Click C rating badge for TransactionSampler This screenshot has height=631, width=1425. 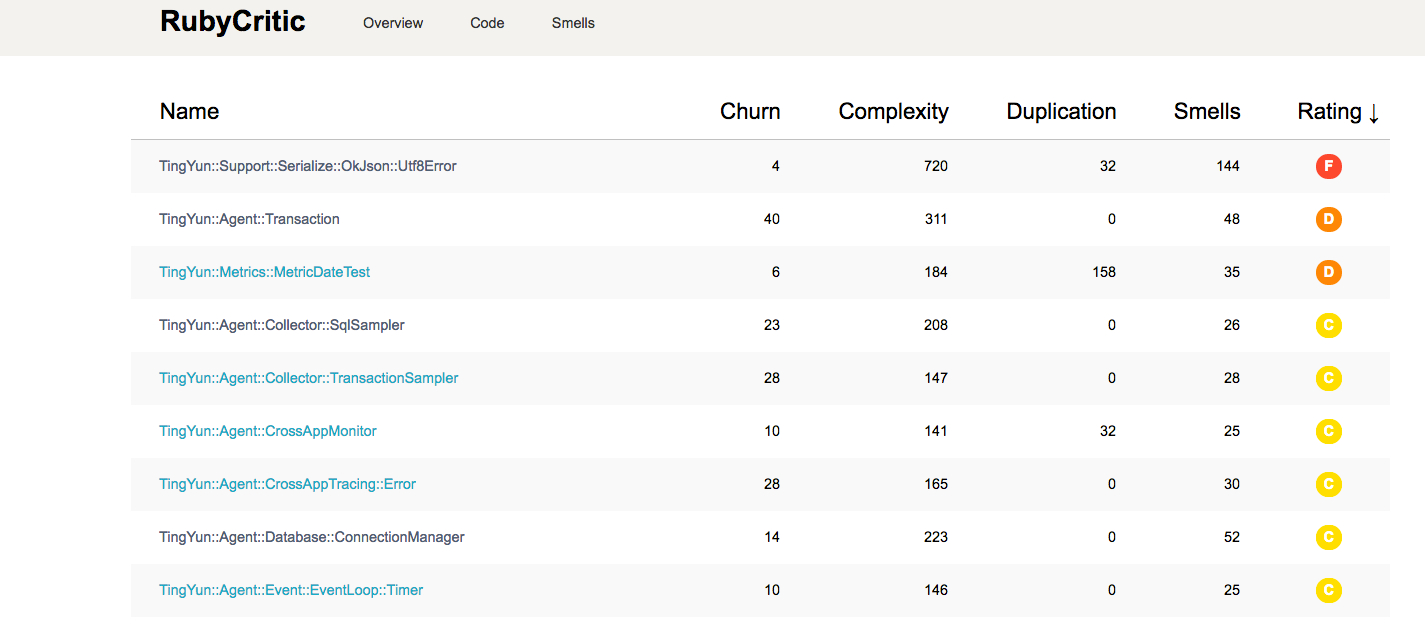tap(1328, 379)
